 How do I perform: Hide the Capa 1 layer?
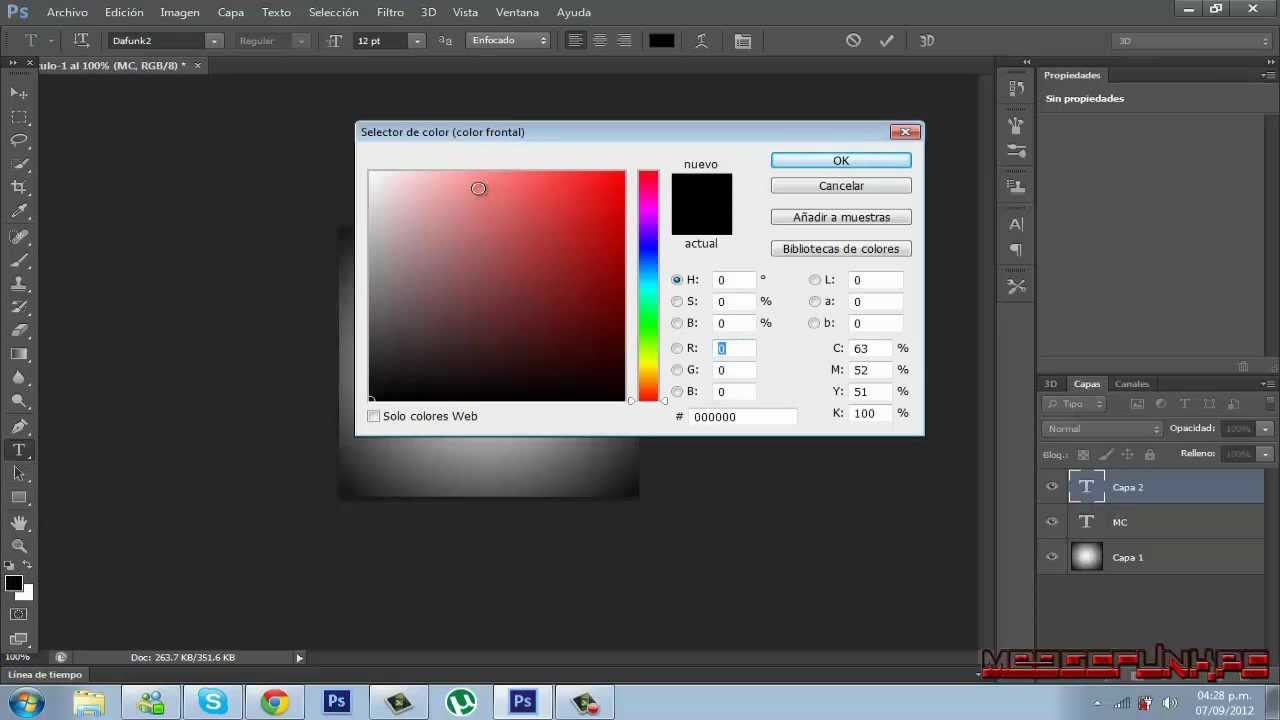1052,557
